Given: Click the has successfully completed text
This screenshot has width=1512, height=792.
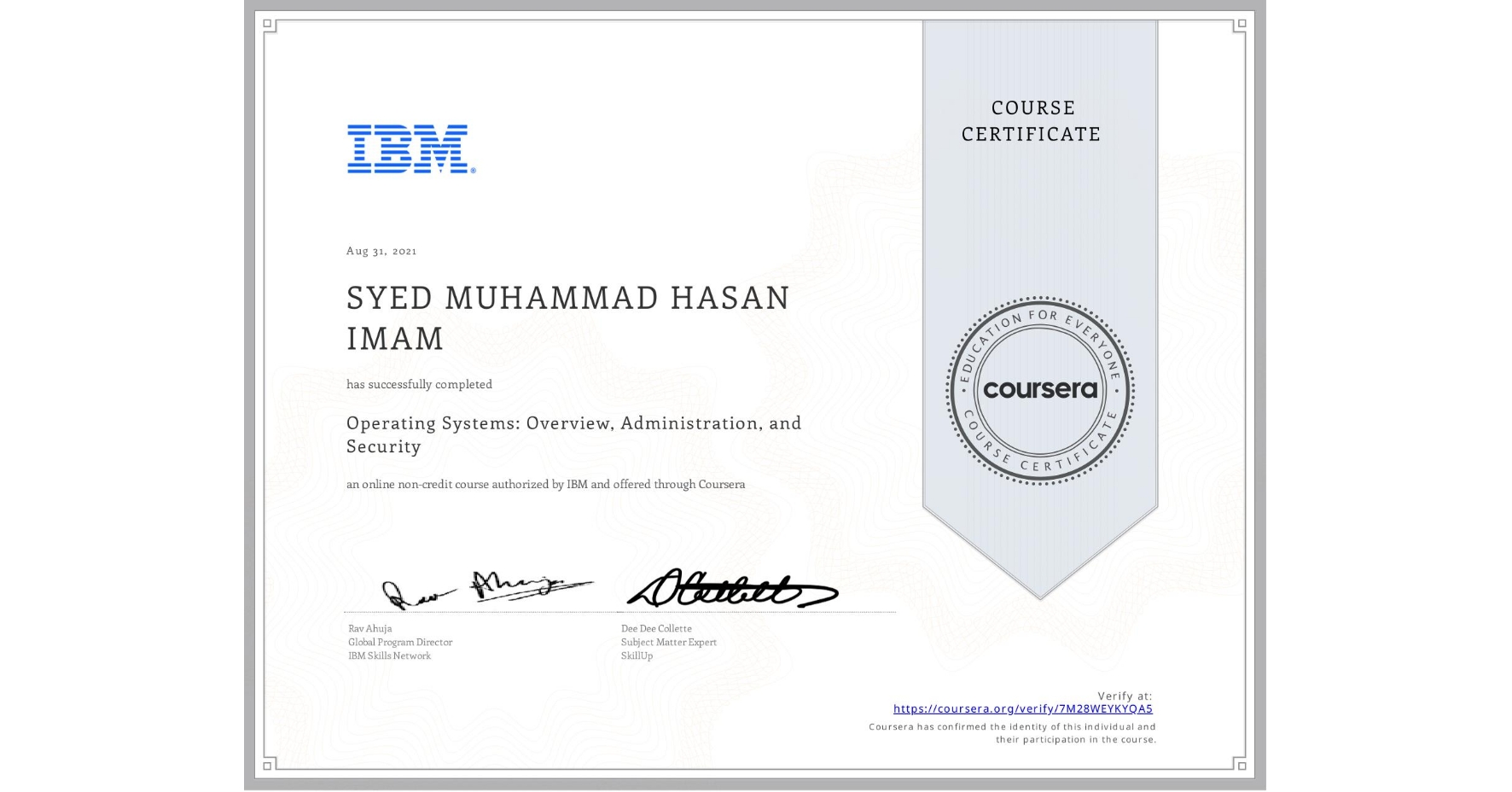Looking at the screenshot, I should pyautogui.click(x=418, y=384).
